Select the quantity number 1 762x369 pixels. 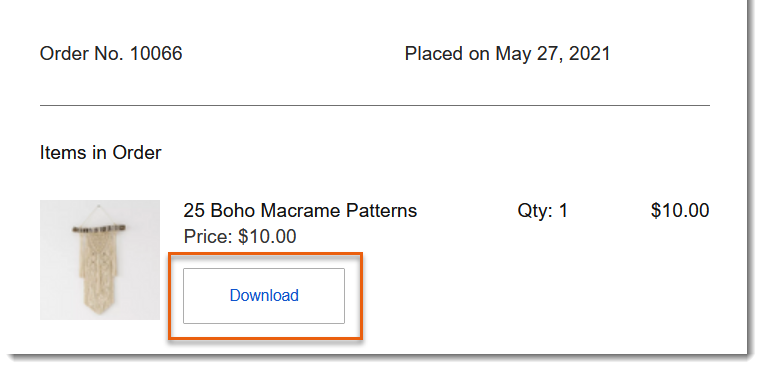tap(563, 211)
